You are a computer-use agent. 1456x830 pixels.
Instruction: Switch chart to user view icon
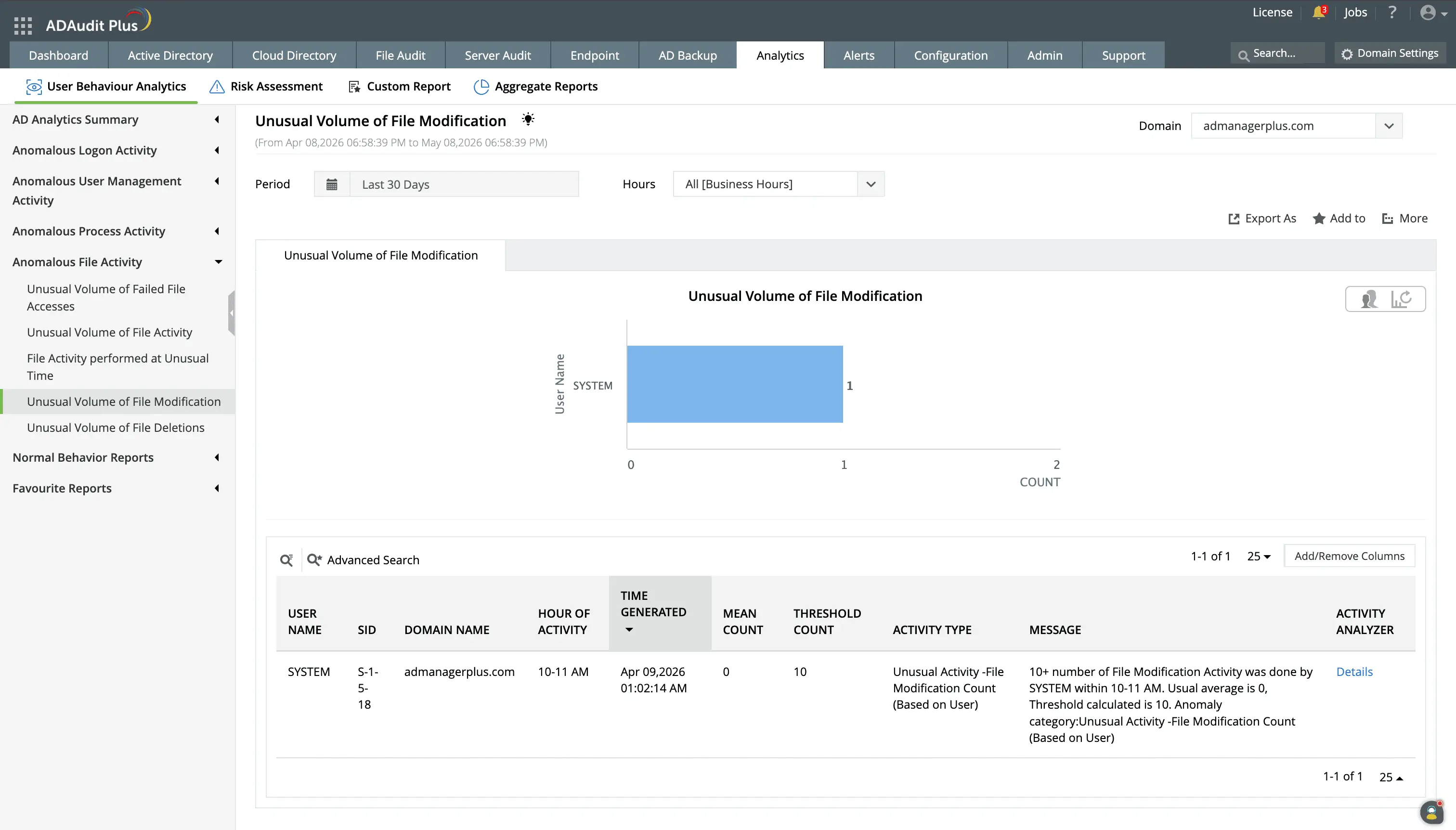(x=1369, y=298)
